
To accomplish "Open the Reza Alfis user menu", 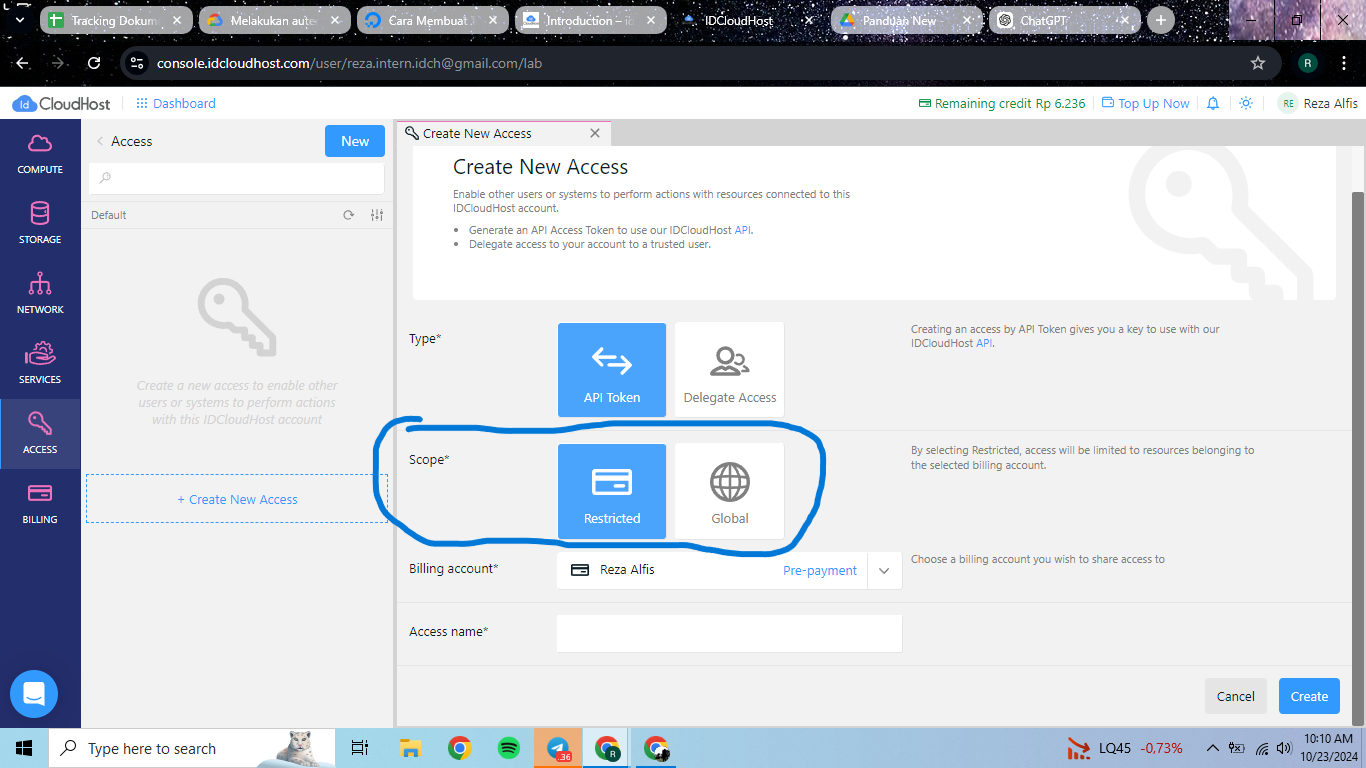I will pyautogui.click(x=1318, y=103).
